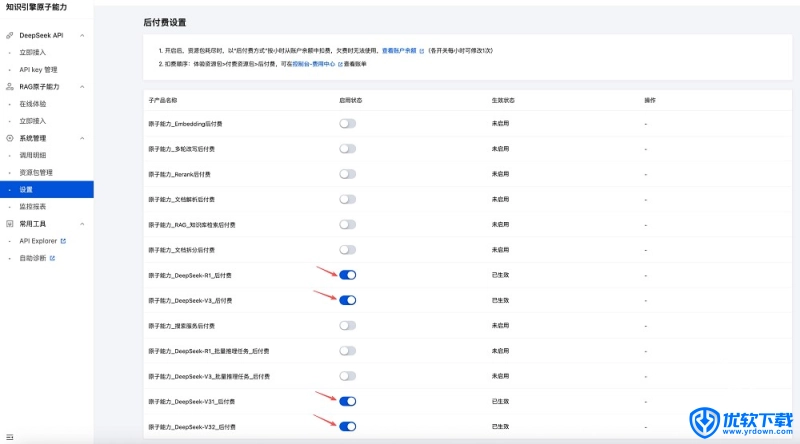Click the 常用工具 section icon

click(10, 224)
